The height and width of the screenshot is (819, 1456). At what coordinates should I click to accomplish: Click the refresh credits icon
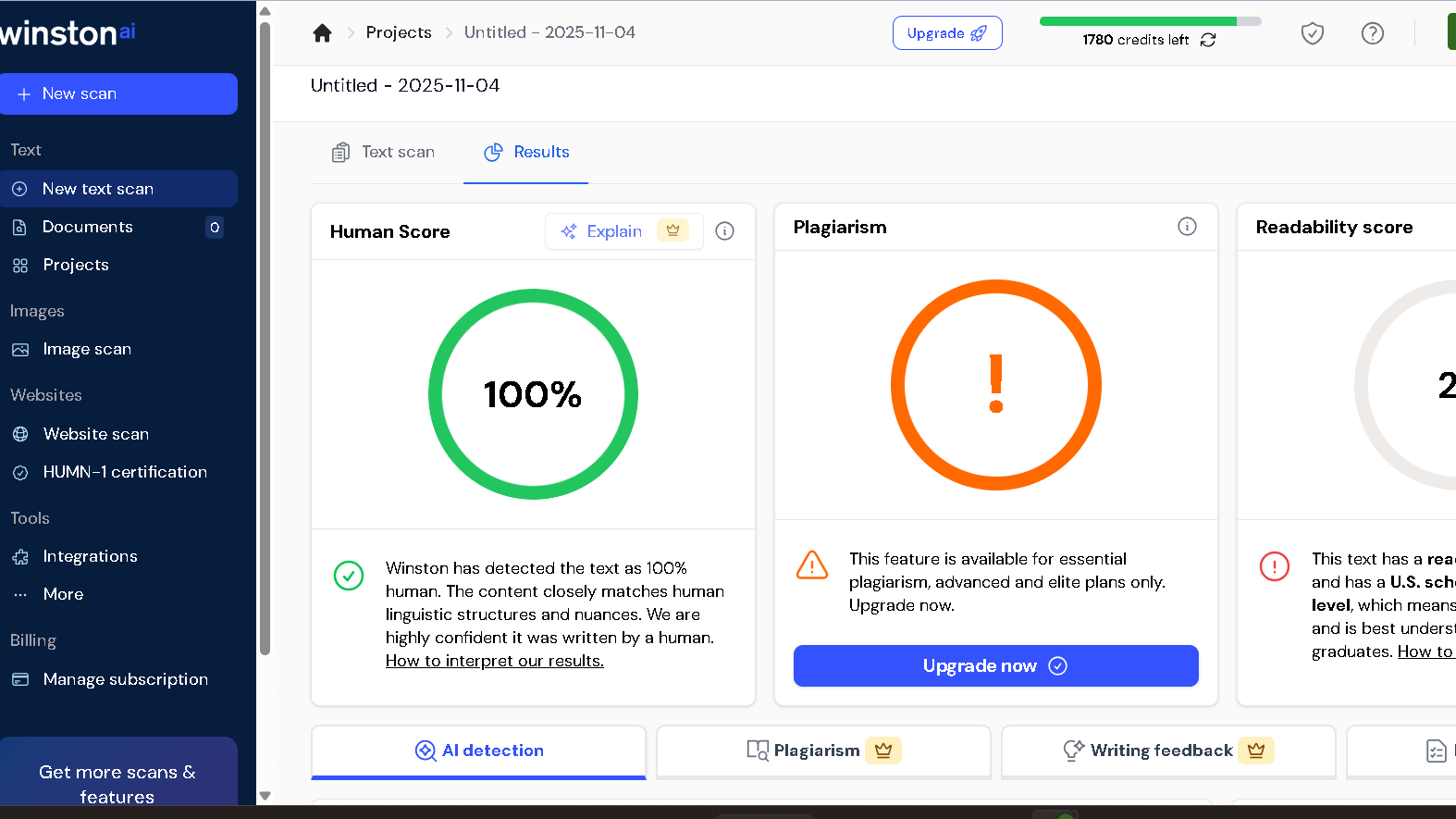coord(1208,40)
